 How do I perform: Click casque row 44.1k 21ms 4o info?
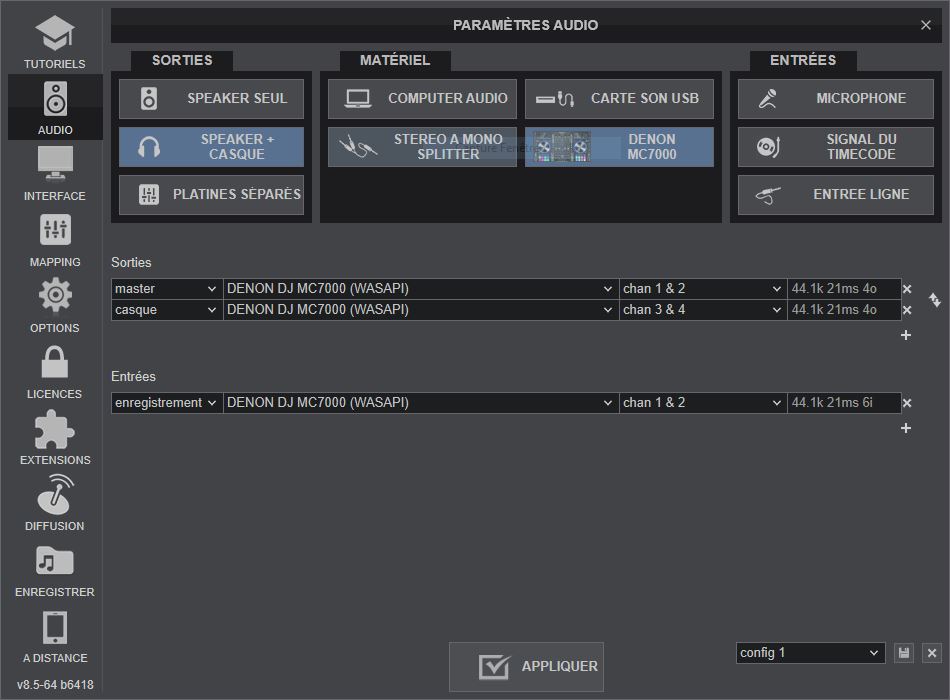tap(843, 310)
